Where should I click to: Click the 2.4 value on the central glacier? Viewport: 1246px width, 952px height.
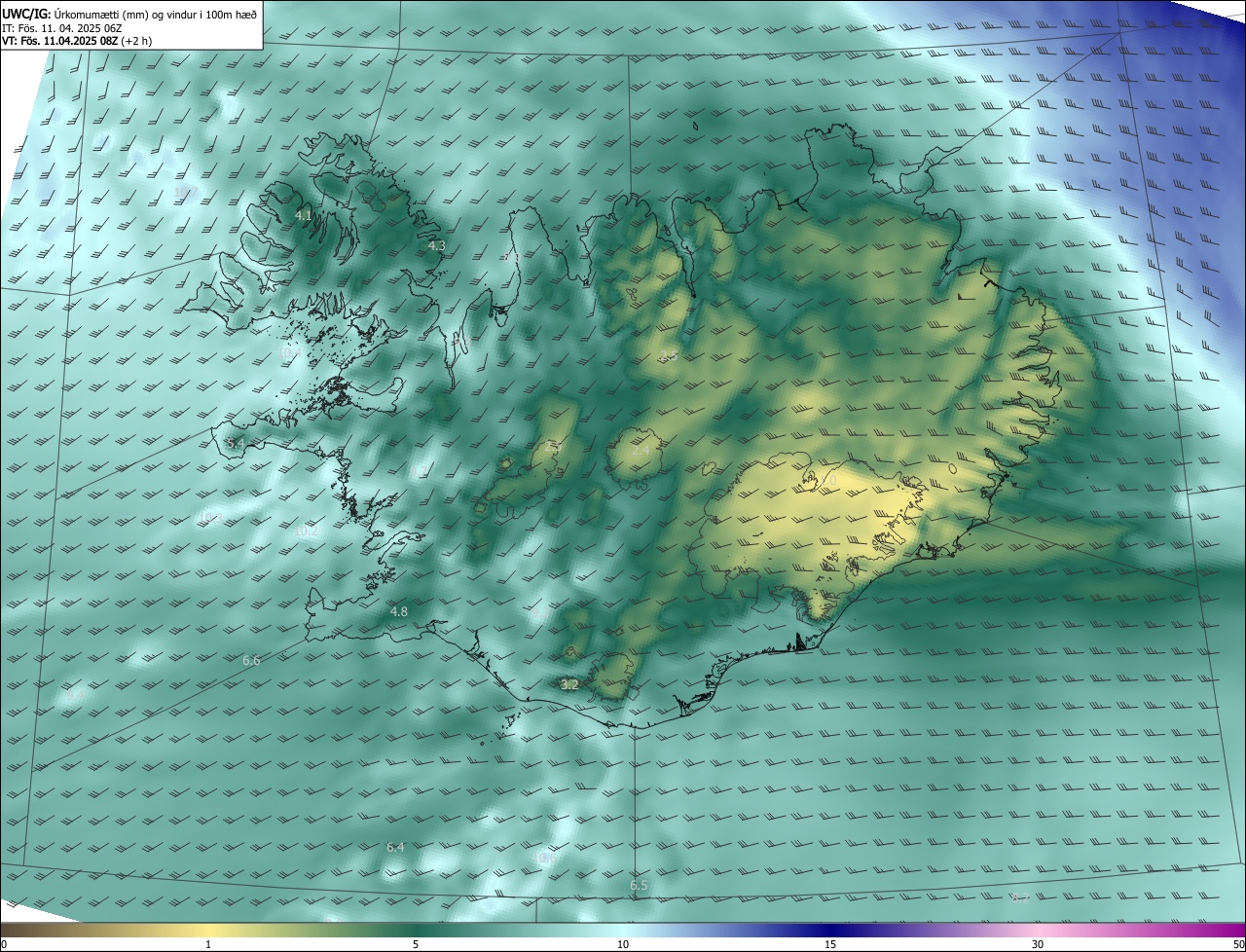click(641, 450)
